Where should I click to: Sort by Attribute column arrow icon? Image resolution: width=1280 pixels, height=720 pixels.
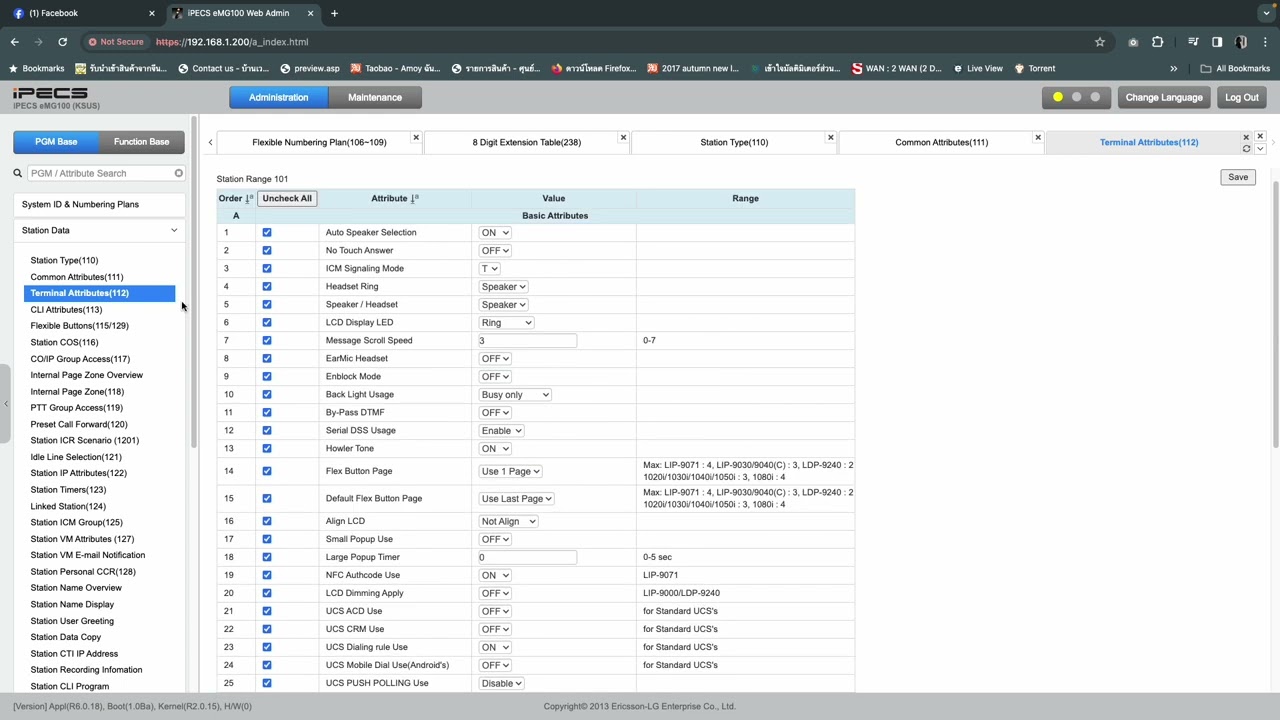(415, 198)
